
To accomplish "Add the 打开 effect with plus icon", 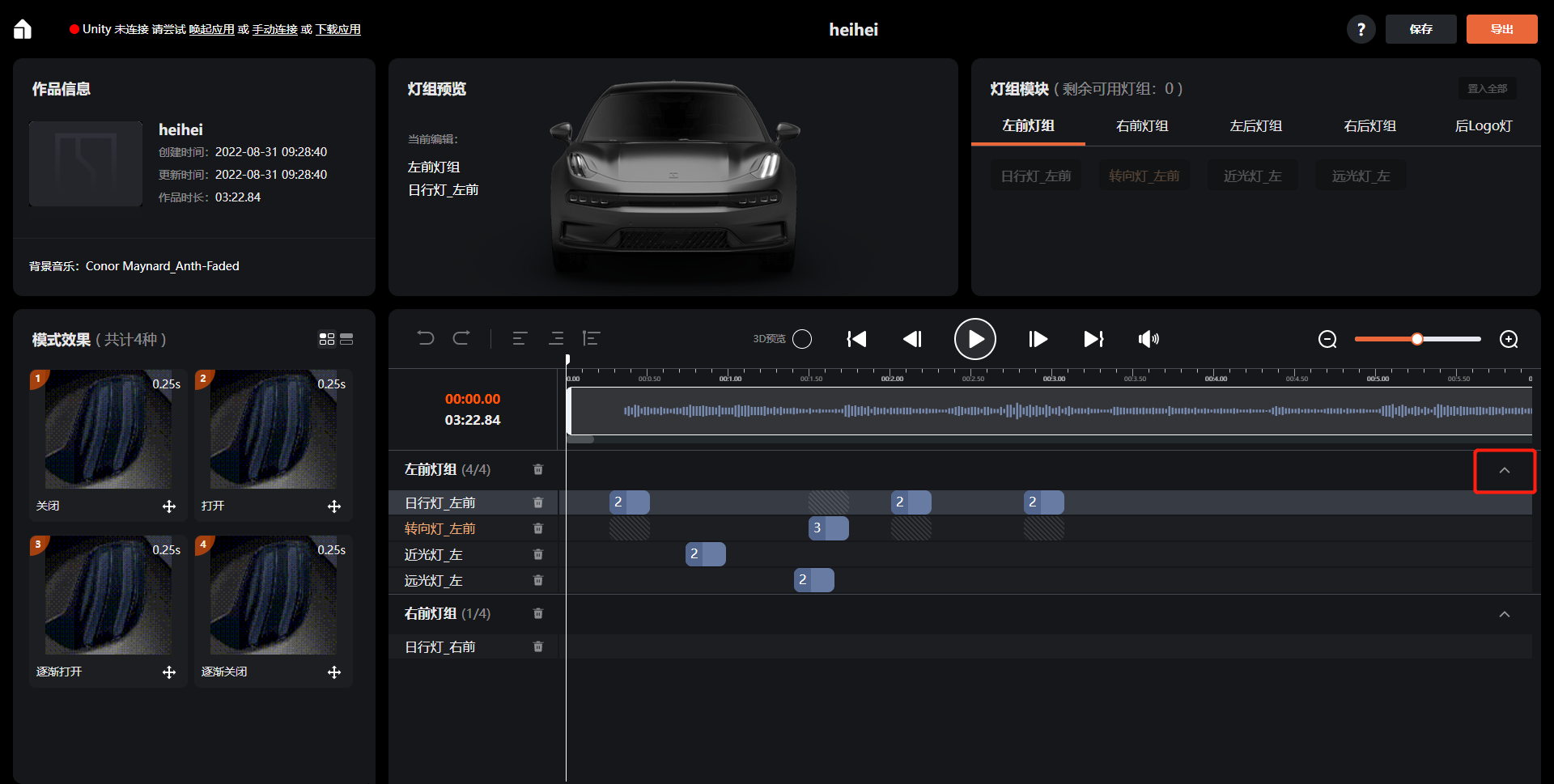I will click(334, 506).
